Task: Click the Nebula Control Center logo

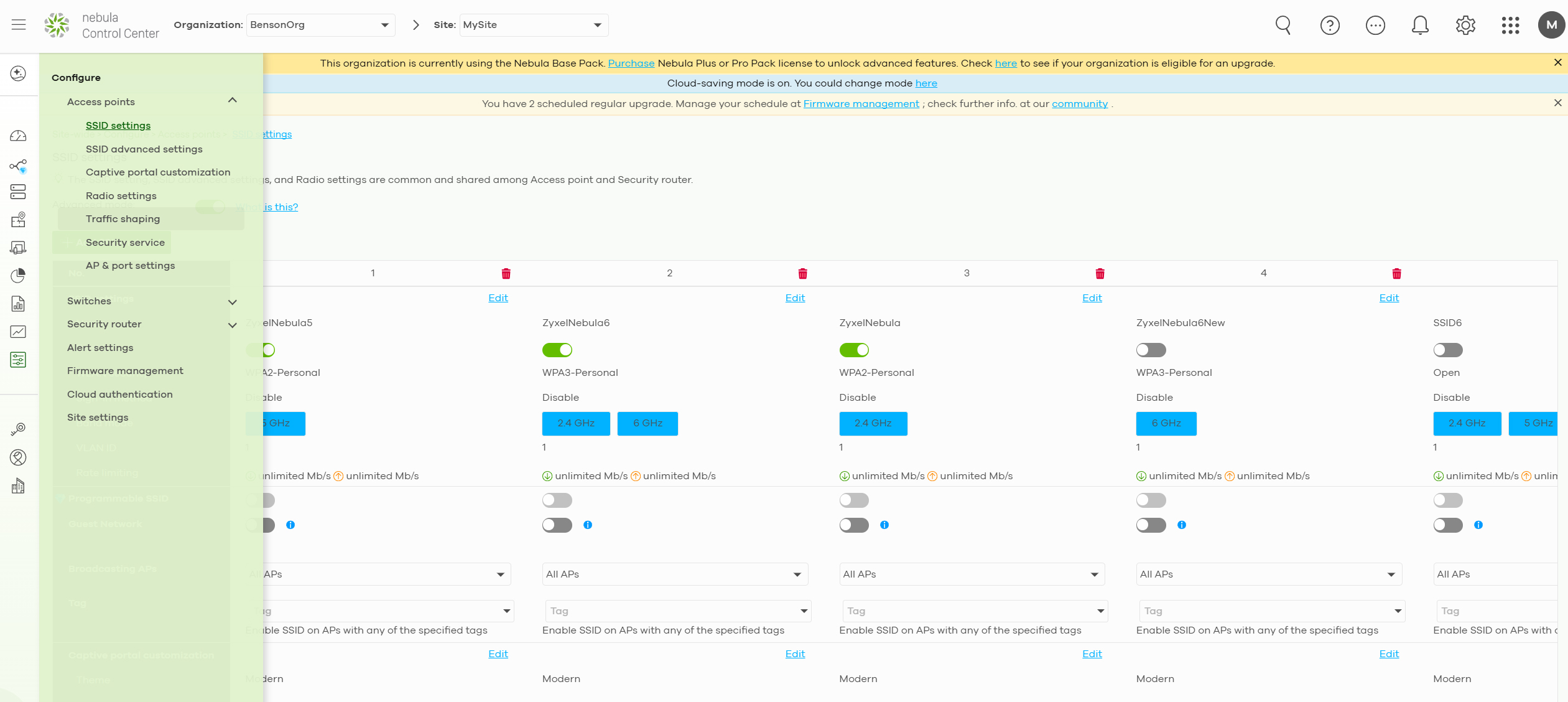Action: pos(102,26)
